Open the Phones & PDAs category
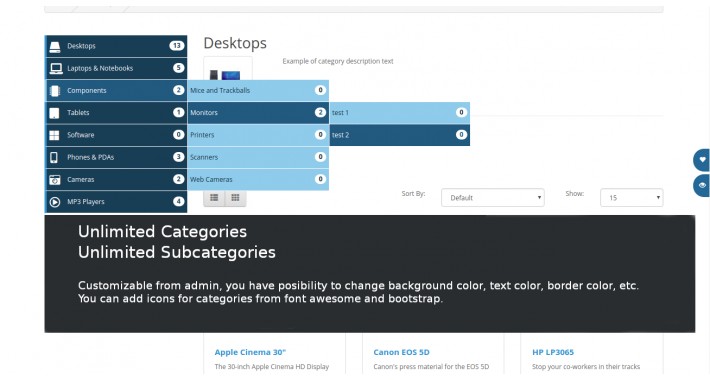Image resolution: width=710 pixels, height=380 pixels. pyautogui.click(x=116, y=157)
